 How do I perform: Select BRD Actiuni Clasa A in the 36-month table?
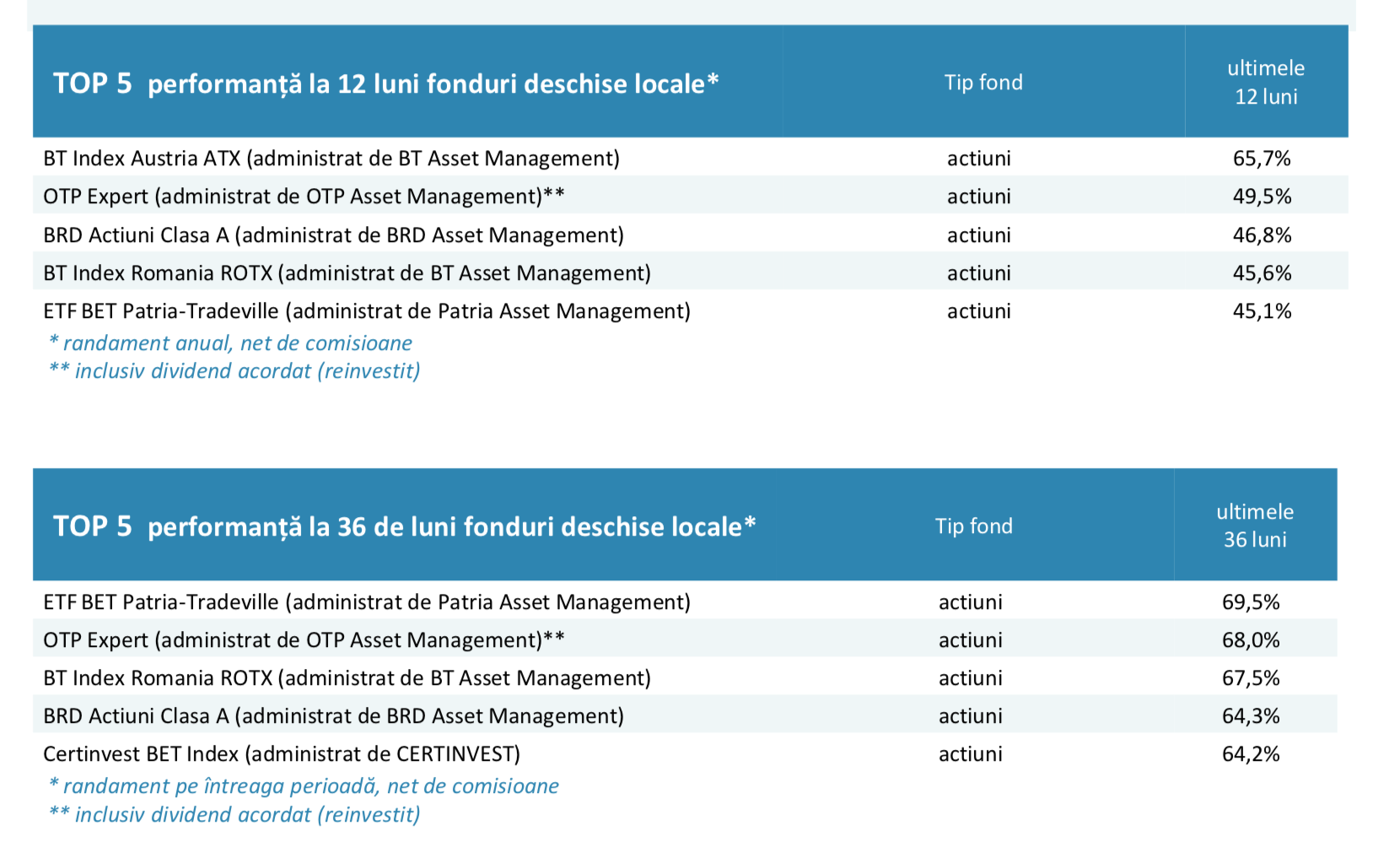[333, 716]
